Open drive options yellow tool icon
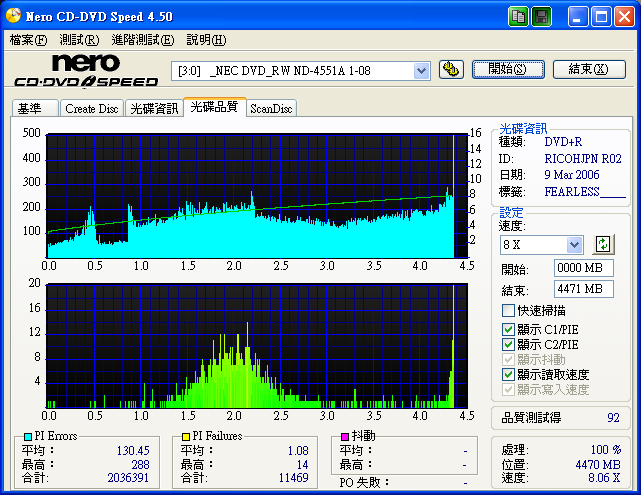 [x=451, y=69]
